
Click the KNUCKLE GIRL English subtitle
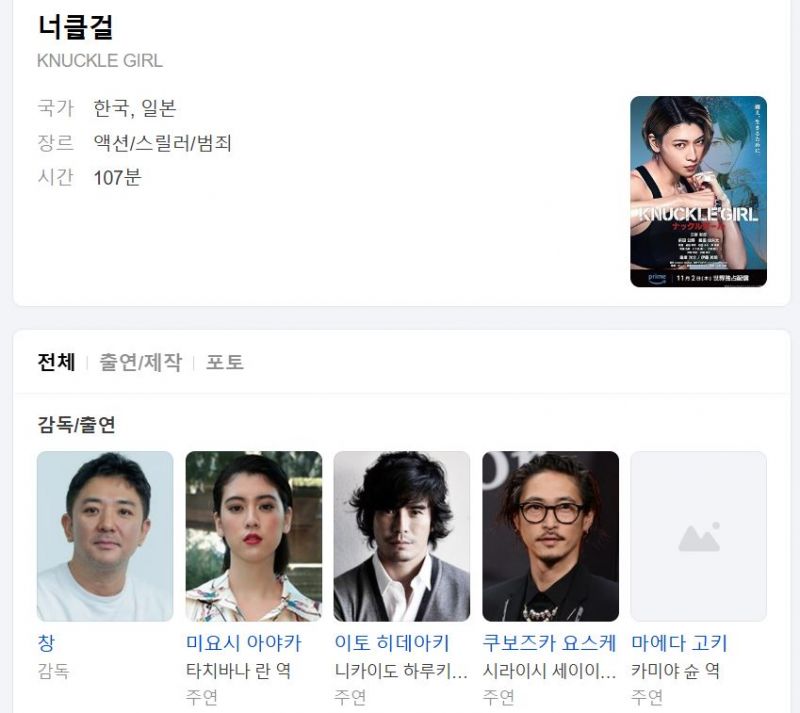[100, 61]
